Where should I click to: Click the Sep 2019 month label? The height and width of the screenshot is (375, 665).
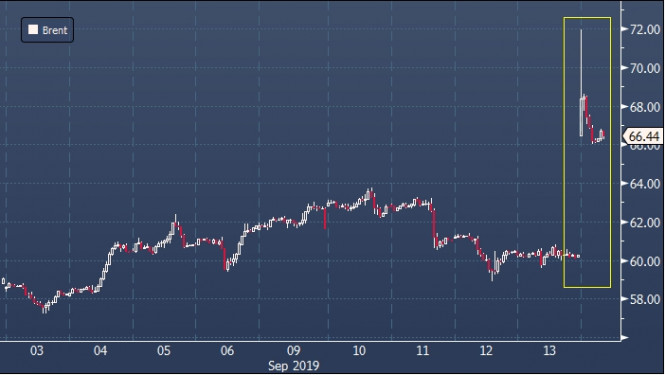(x=293, y=366)
